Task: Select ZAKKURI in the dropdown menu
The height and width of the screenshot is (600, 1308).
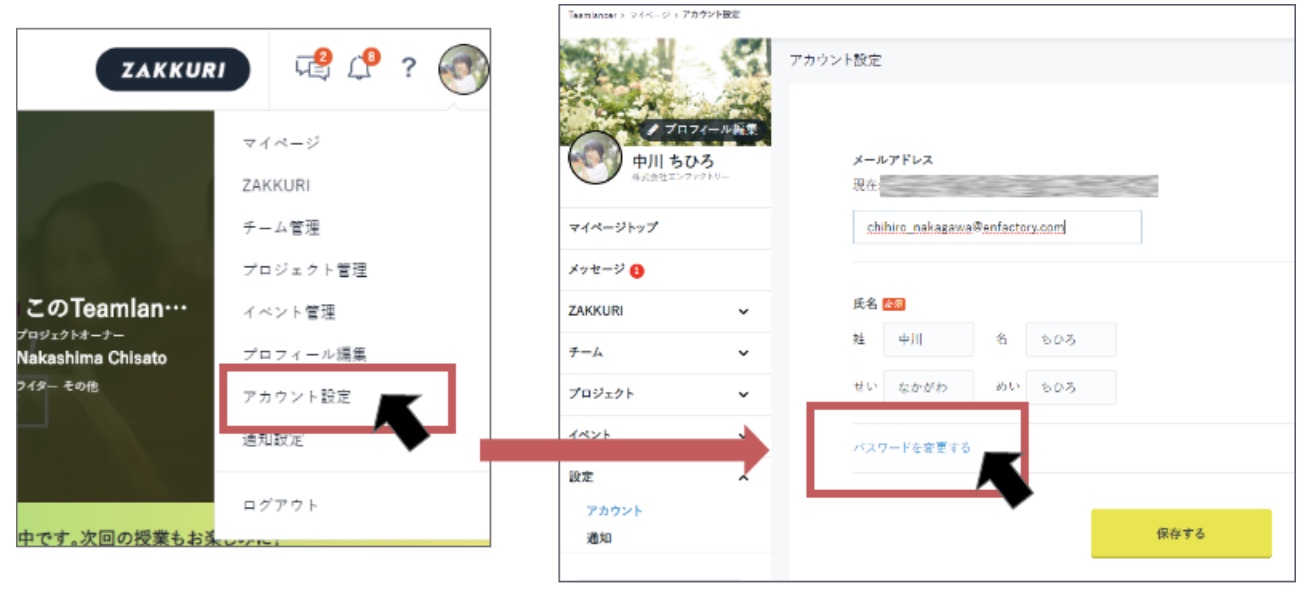Action: click(276, 186)
